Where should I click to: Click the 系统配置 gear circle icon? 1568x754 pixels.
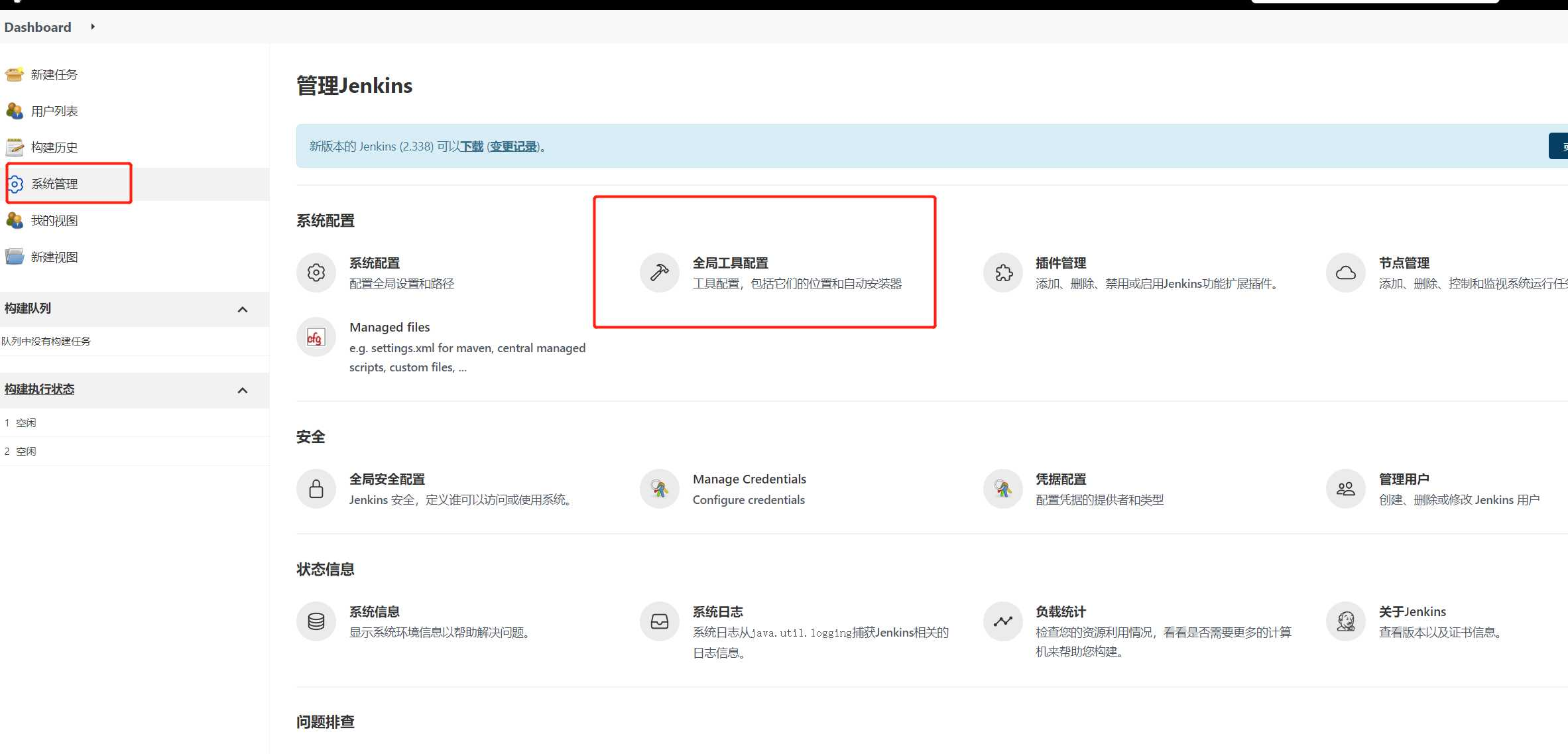pos(316,273)
